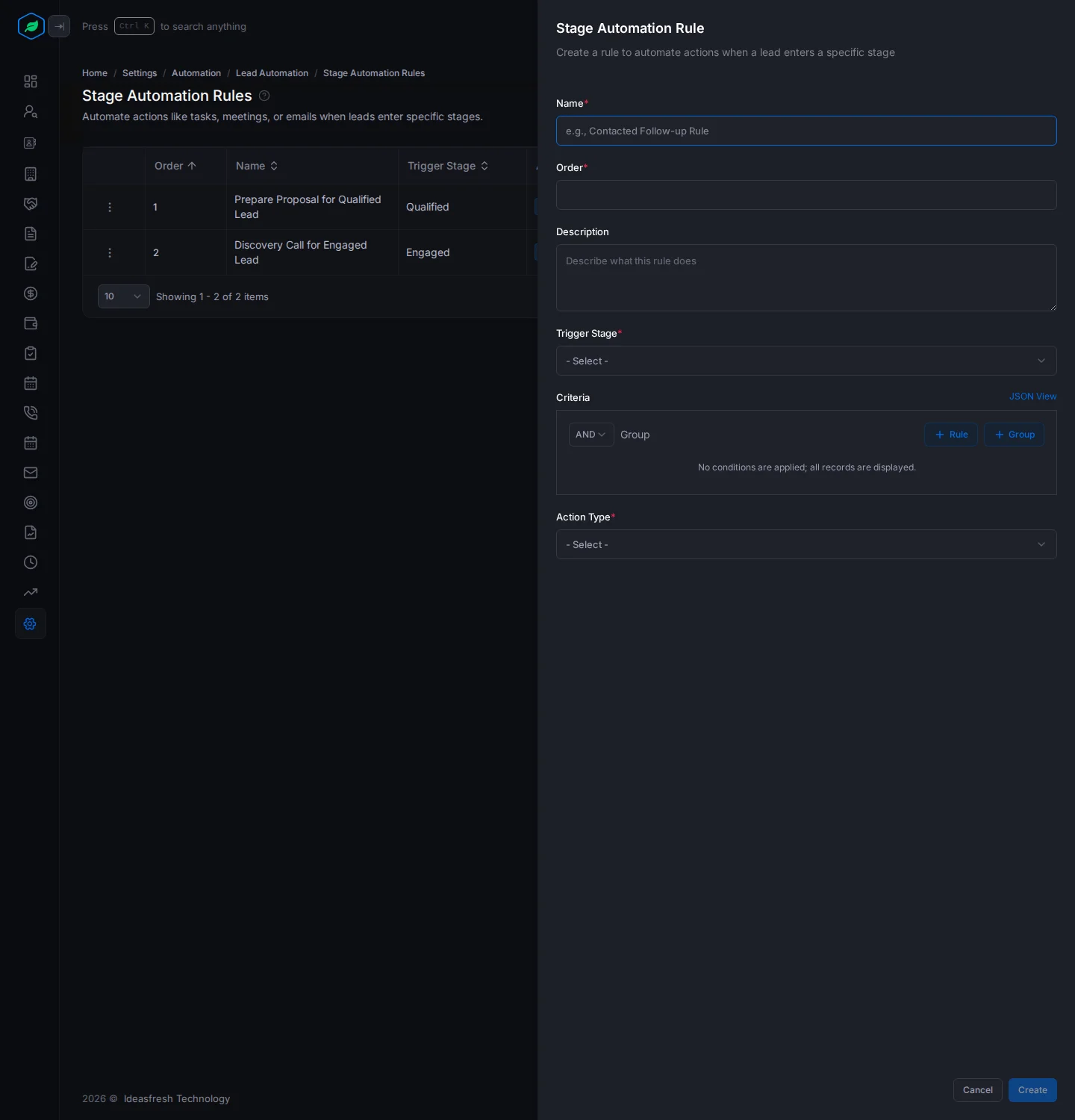Sort table by Trigger Stage column

tap(448, 166)
